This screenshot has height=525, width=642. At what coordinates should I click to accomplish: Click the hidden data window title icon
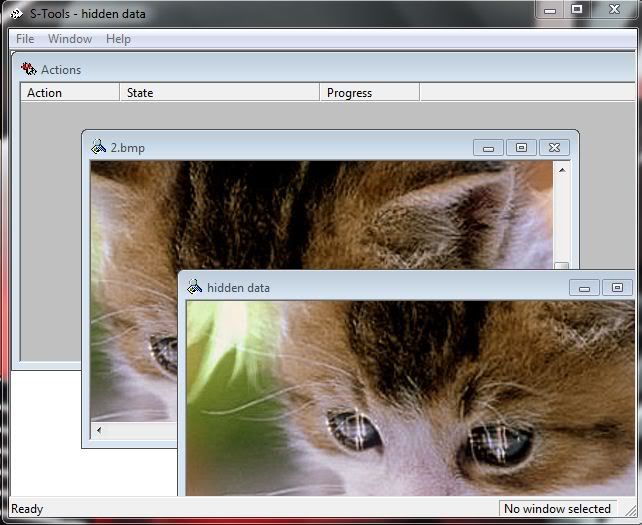[194, 287]
